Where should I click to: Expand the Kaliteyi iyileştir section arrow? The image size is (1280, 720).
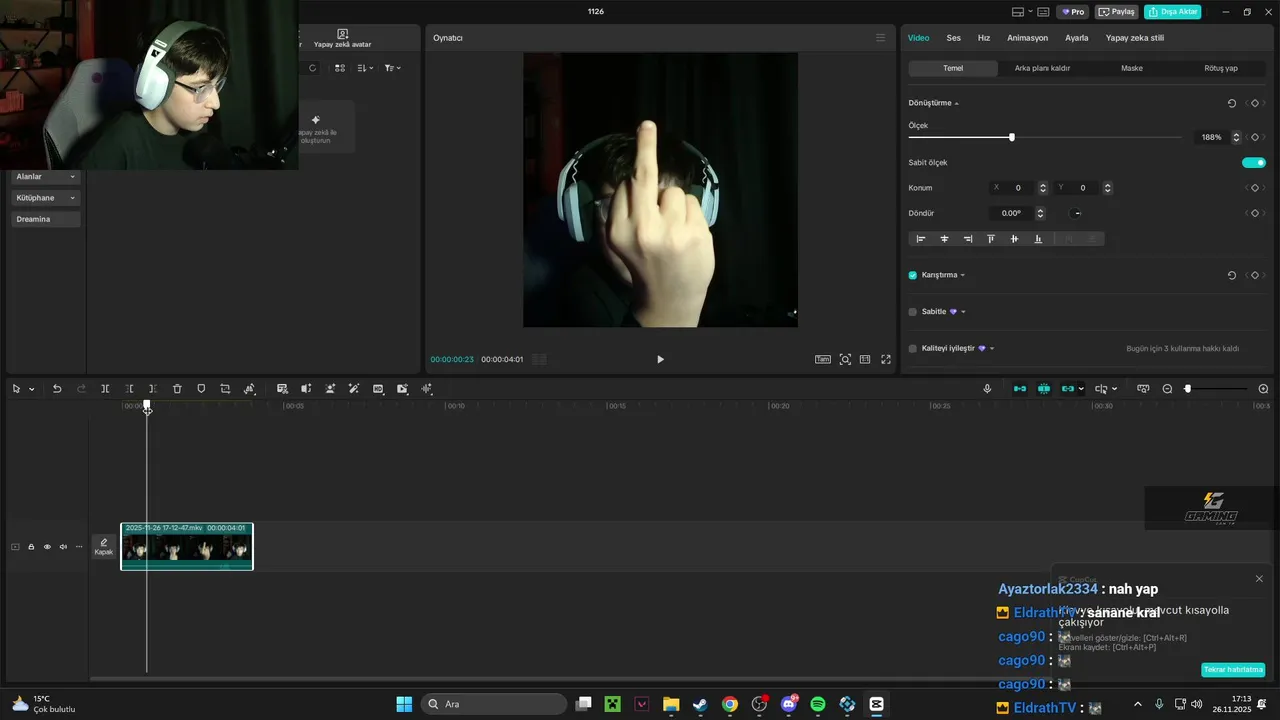992,348
